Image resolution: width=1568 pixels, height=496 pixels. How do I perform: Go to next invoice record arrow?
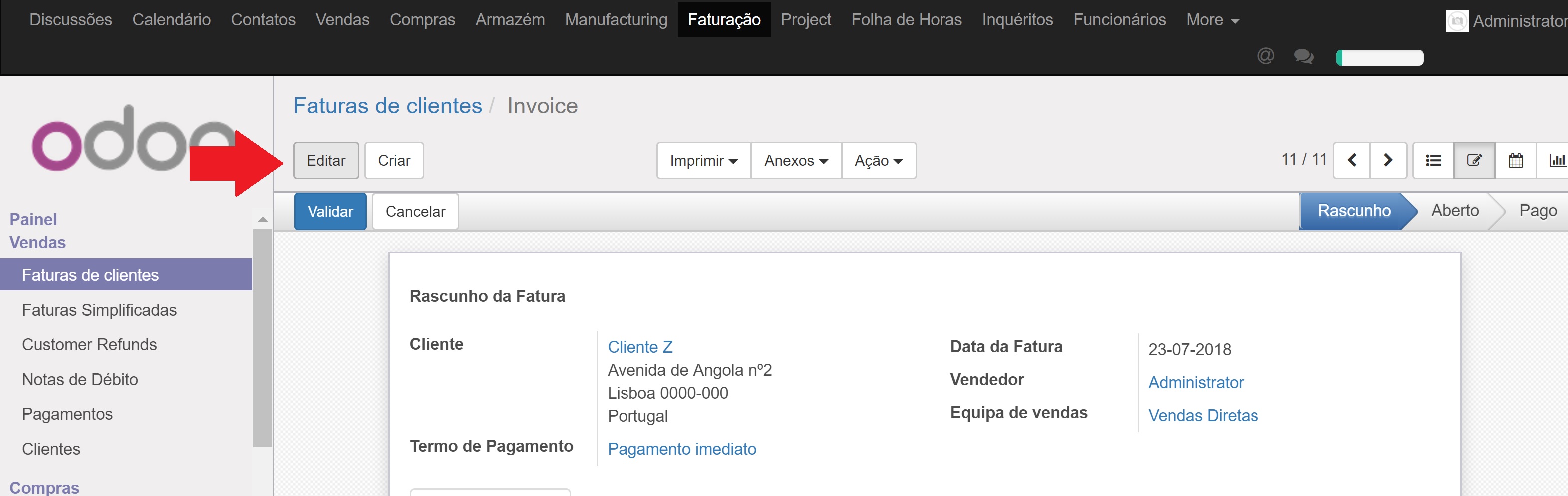(1388, 161)
